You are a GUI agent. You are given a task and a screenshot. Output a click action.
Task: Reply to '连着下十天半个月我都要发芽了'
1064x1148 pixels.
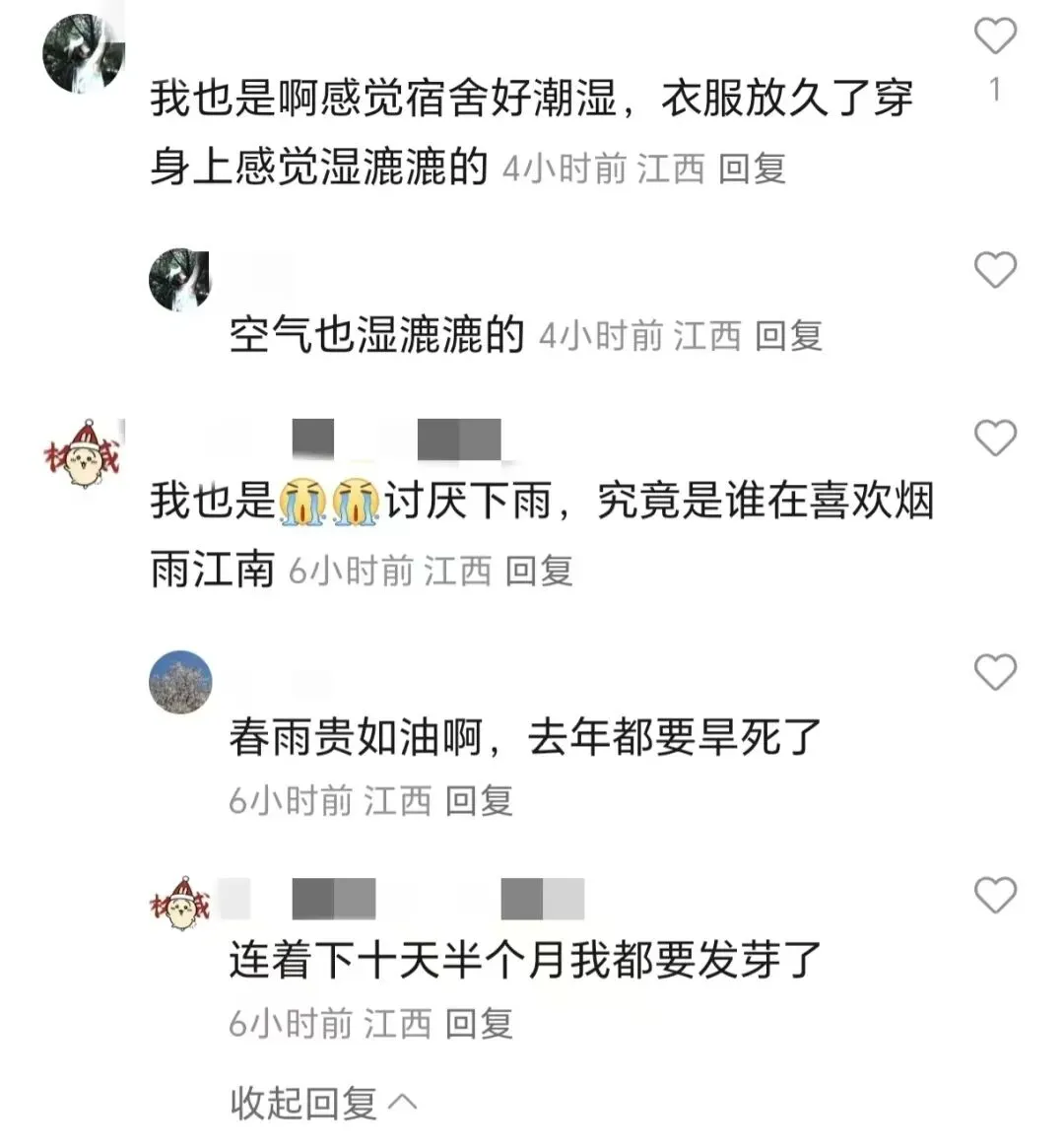click(x=479, y=1024)
